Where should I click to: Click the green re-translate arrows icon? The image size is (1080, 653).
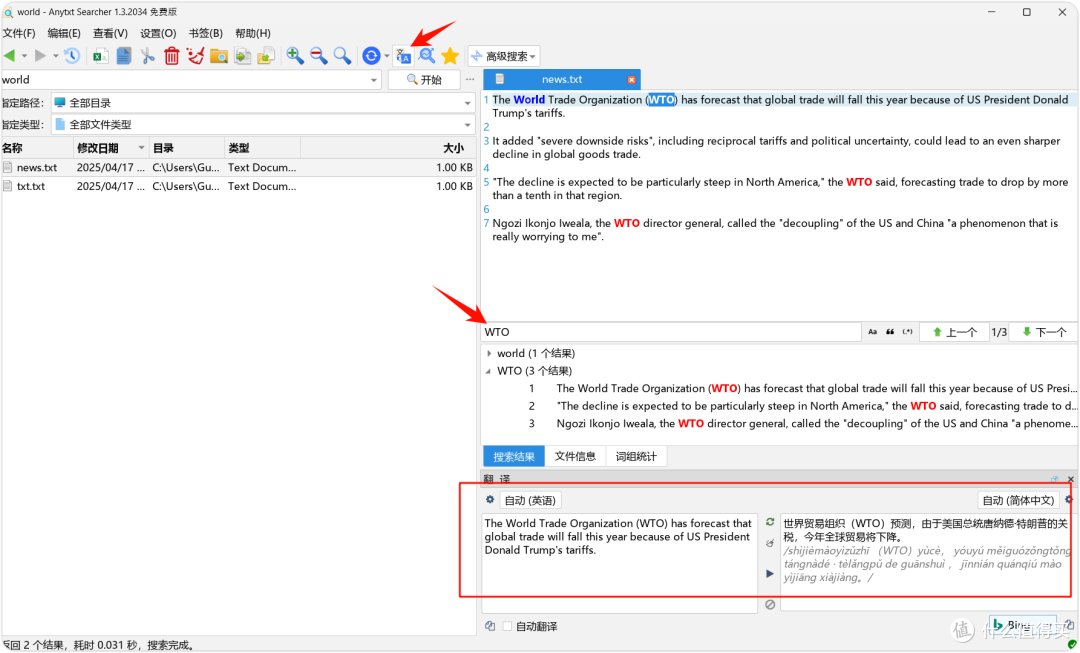tap(770, 522)
